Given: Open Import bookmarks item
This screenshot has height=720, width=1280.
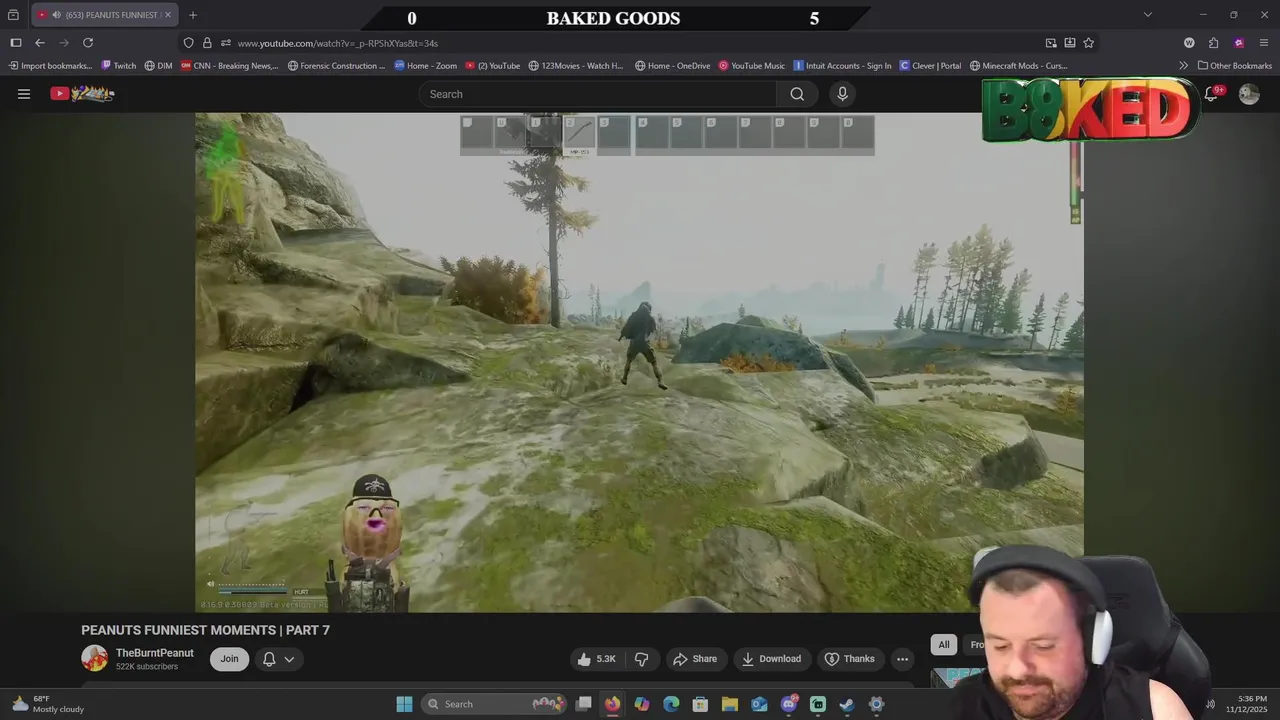Looking at the screenshot, I should coord(50,66).
